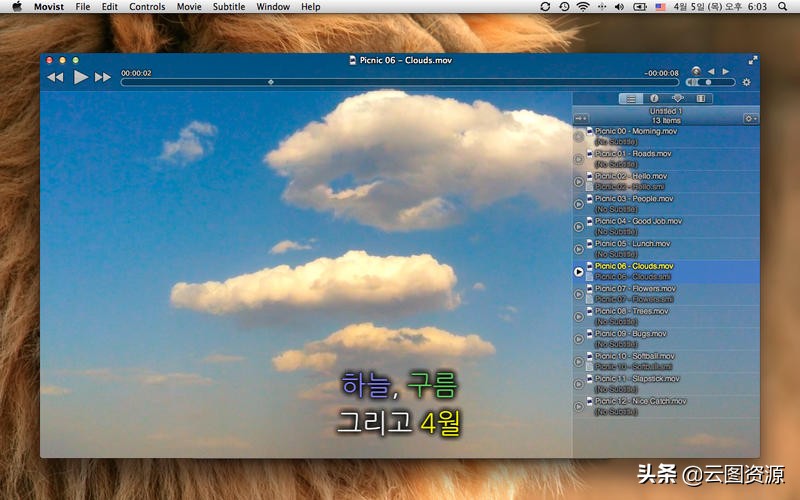Click the rewind double-arrow button

tap(55, 77)
